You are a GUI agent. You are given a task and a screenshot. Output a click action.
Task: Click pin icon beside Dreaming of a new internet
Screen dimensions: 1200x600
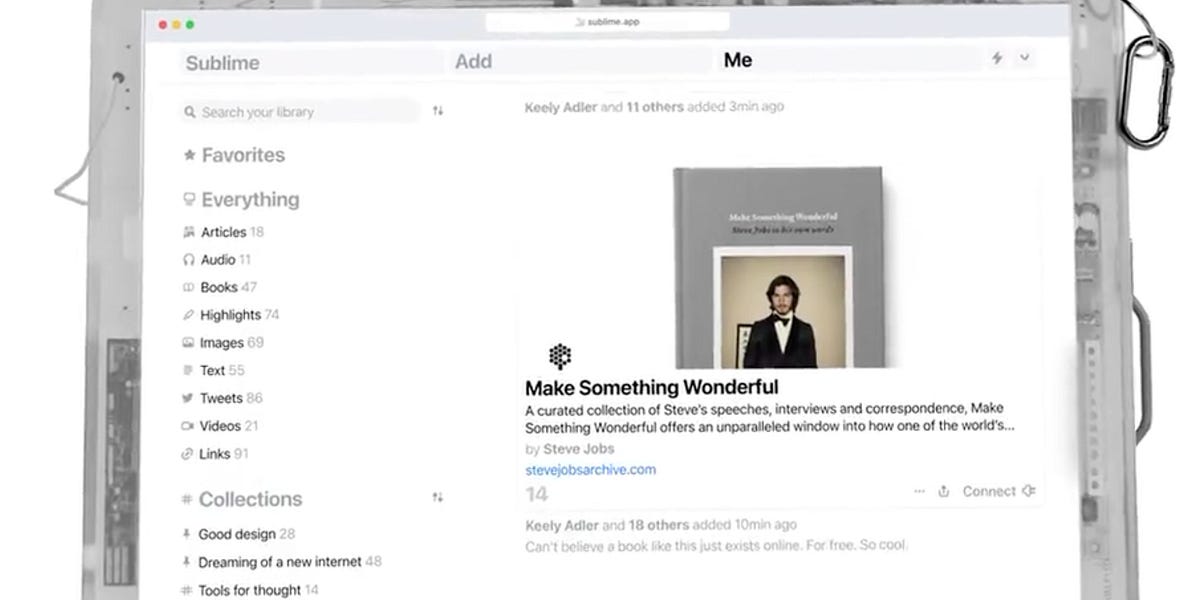click(186, 562)
